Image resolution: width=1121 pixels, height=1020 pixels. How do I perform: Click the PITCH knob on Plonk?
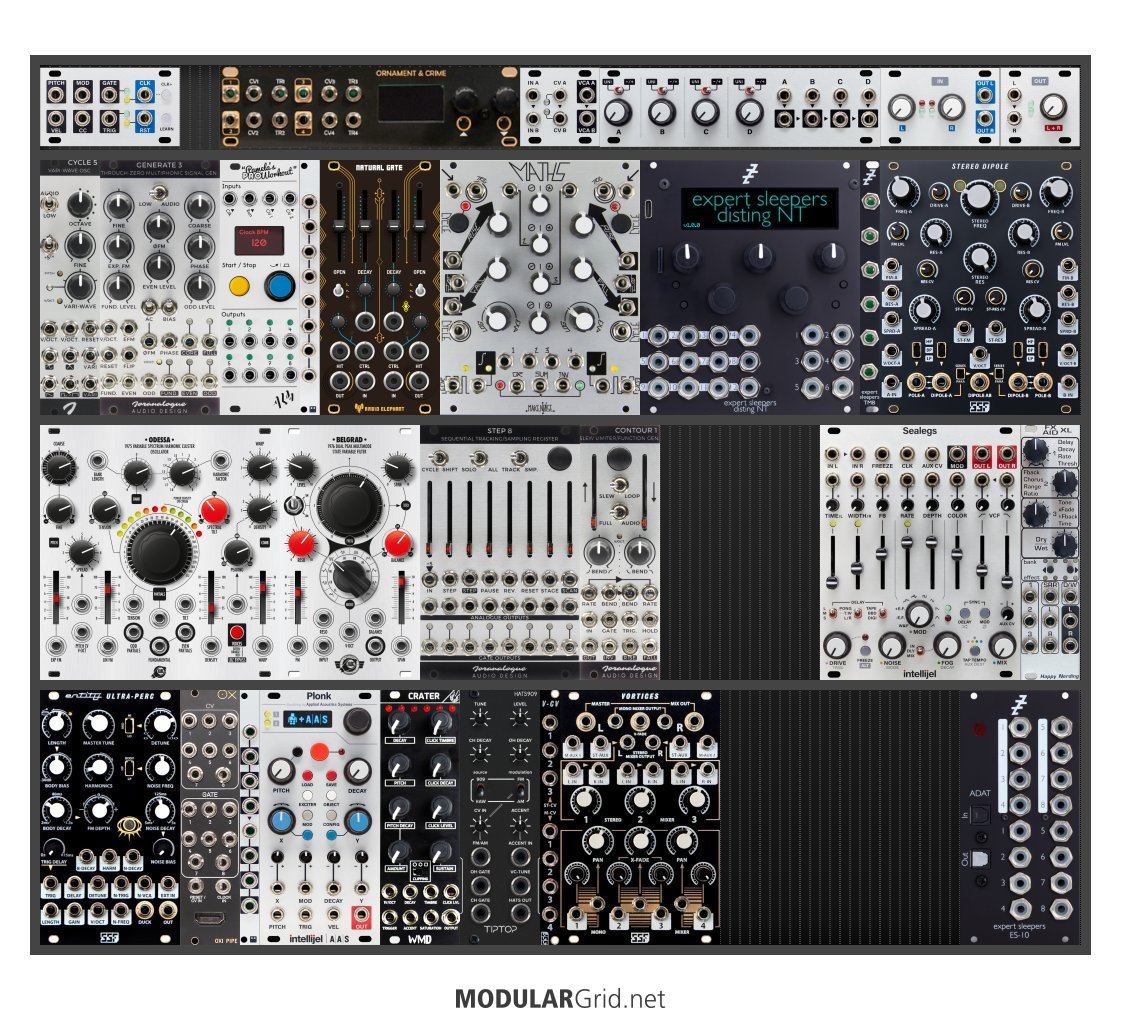coord(281,771)
